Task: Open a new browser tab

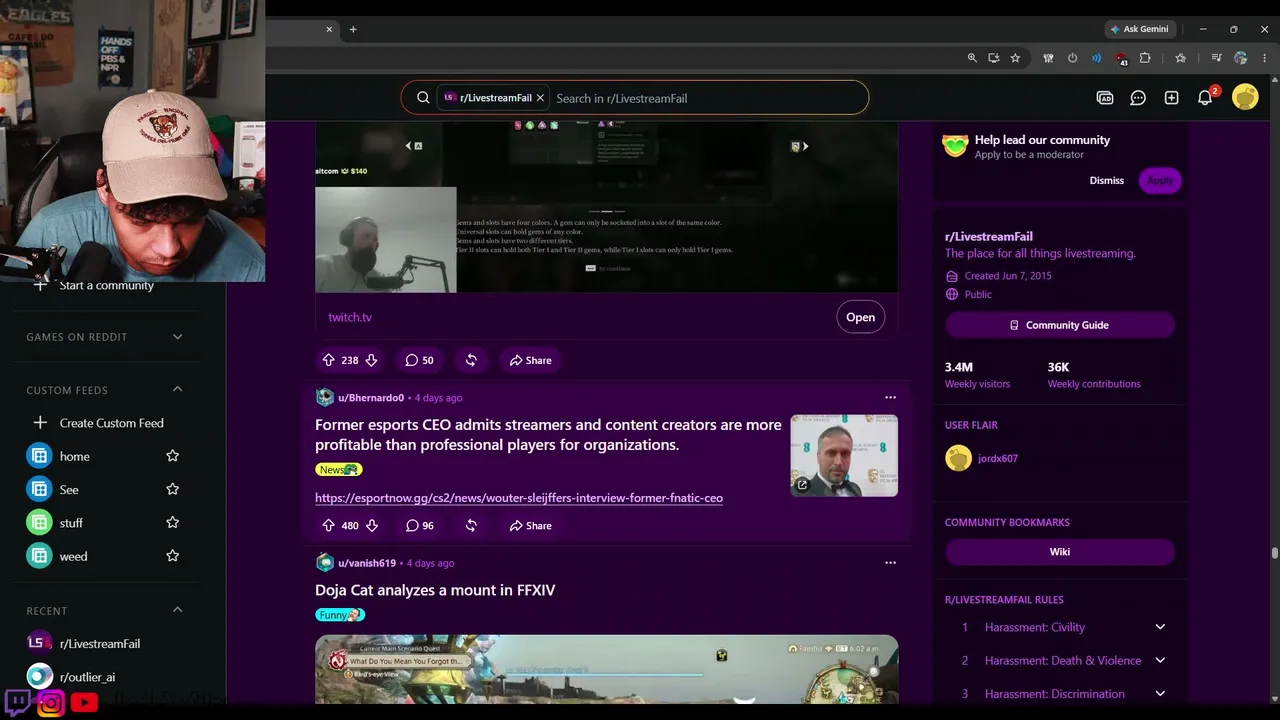Action: pos(353,29)
